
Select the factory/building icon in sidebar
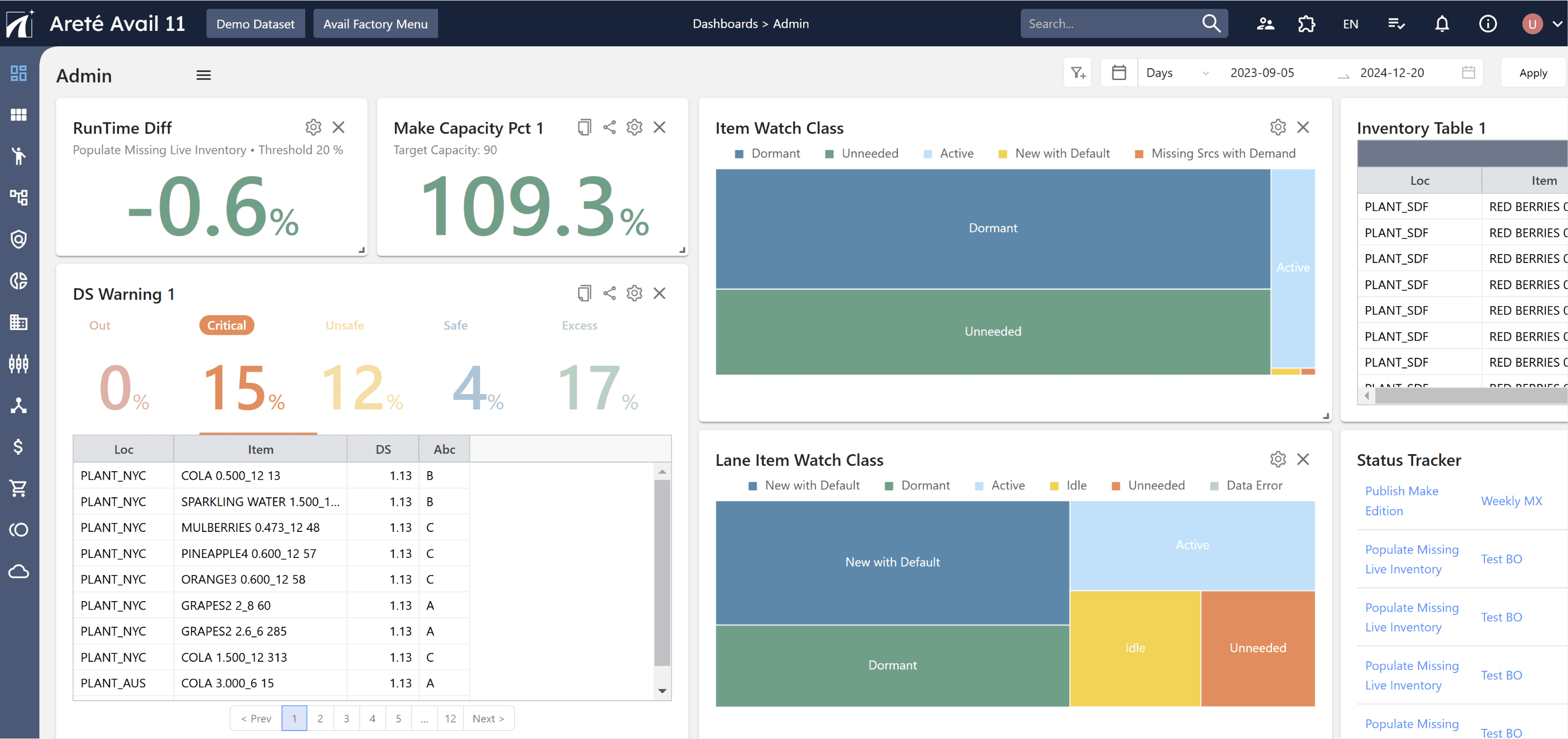pyautogui.click(x=18, y=322)
